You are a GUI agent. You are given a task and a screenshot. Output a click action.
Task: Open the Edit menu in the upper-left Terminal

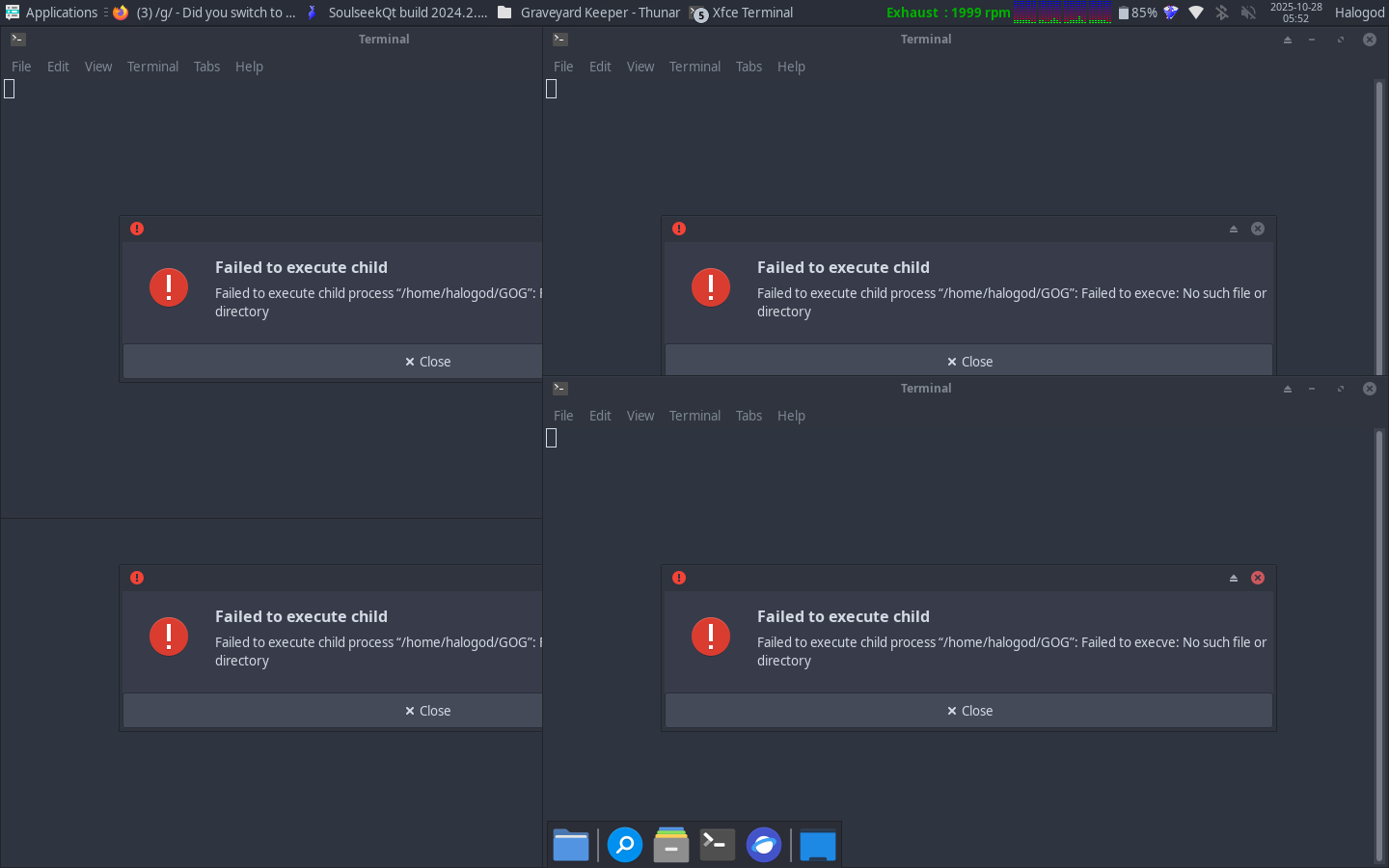[58, 67]
